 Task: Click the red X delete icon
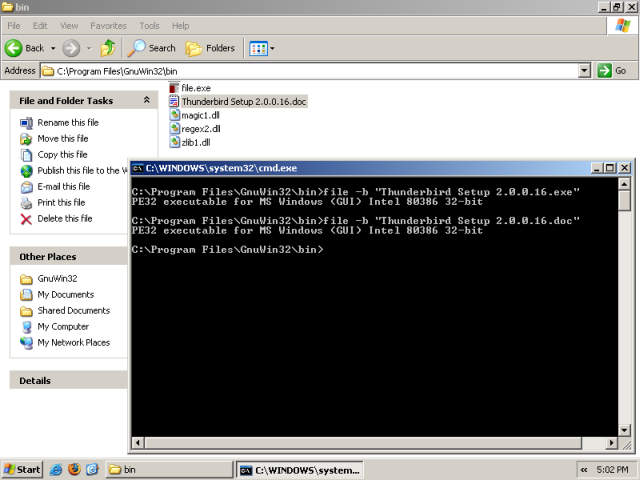point(26,219)
